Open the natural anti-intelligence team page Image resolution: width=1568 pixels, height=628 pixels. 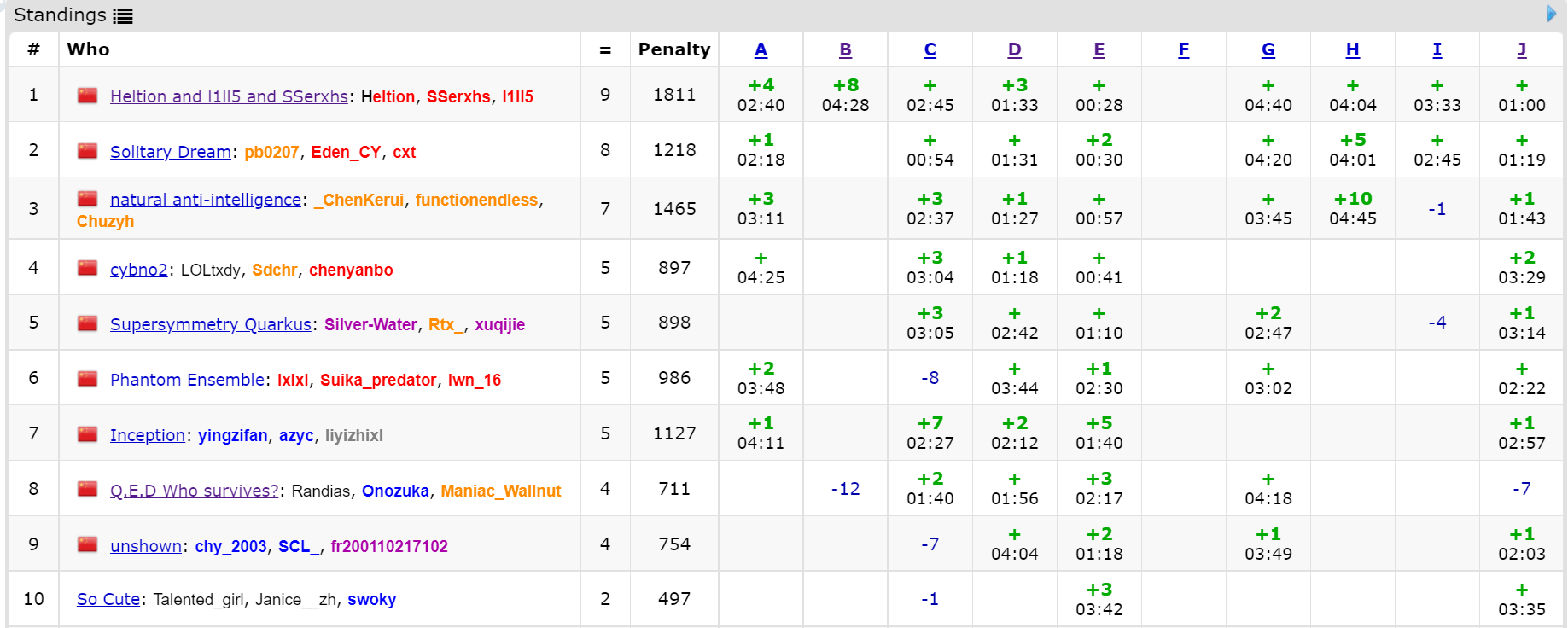pyautogui.click(x=205, y=200)
